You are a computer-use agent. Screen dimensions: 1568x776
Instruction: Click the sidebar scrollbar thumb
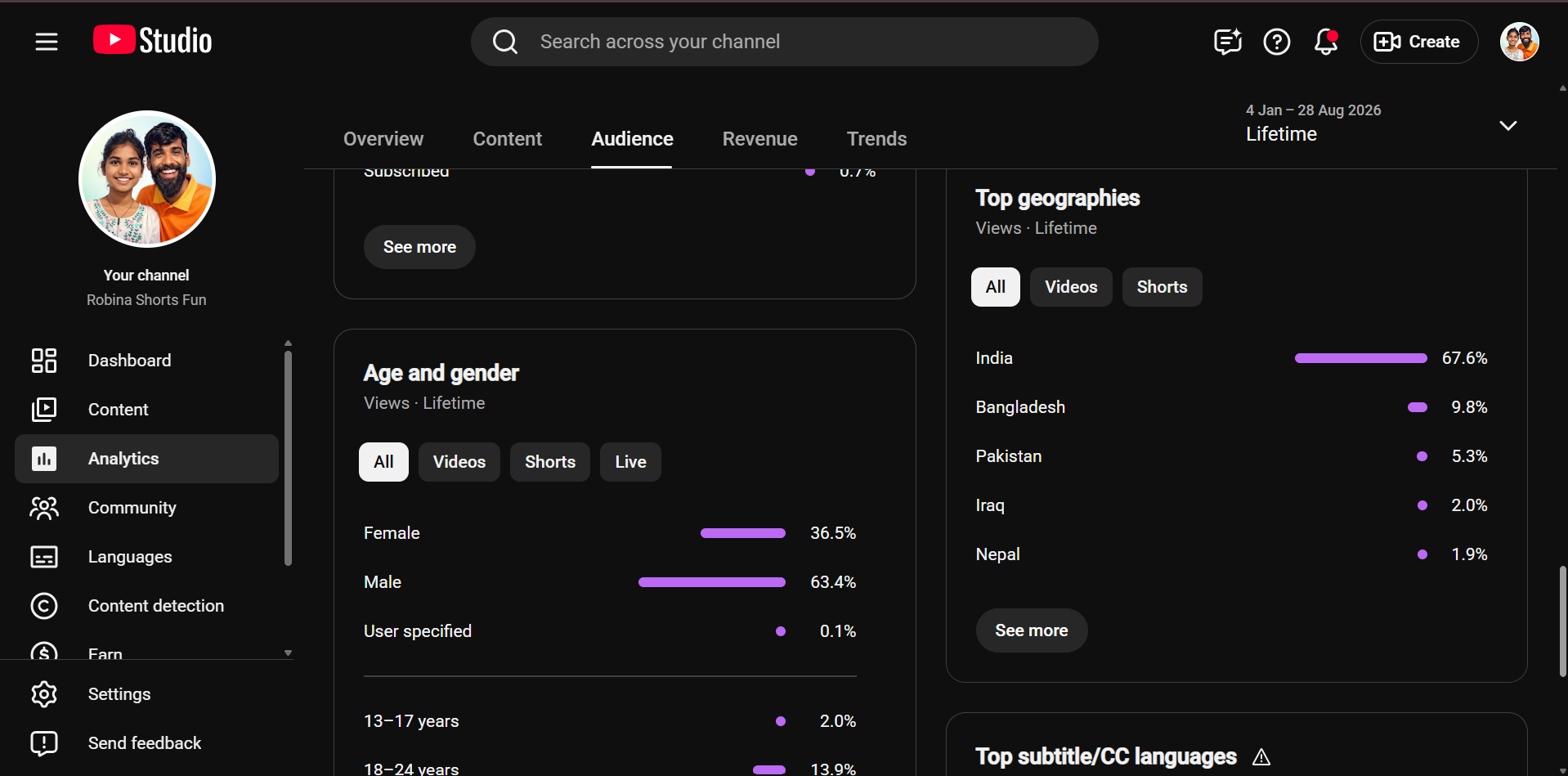click(x=288, y=458)
